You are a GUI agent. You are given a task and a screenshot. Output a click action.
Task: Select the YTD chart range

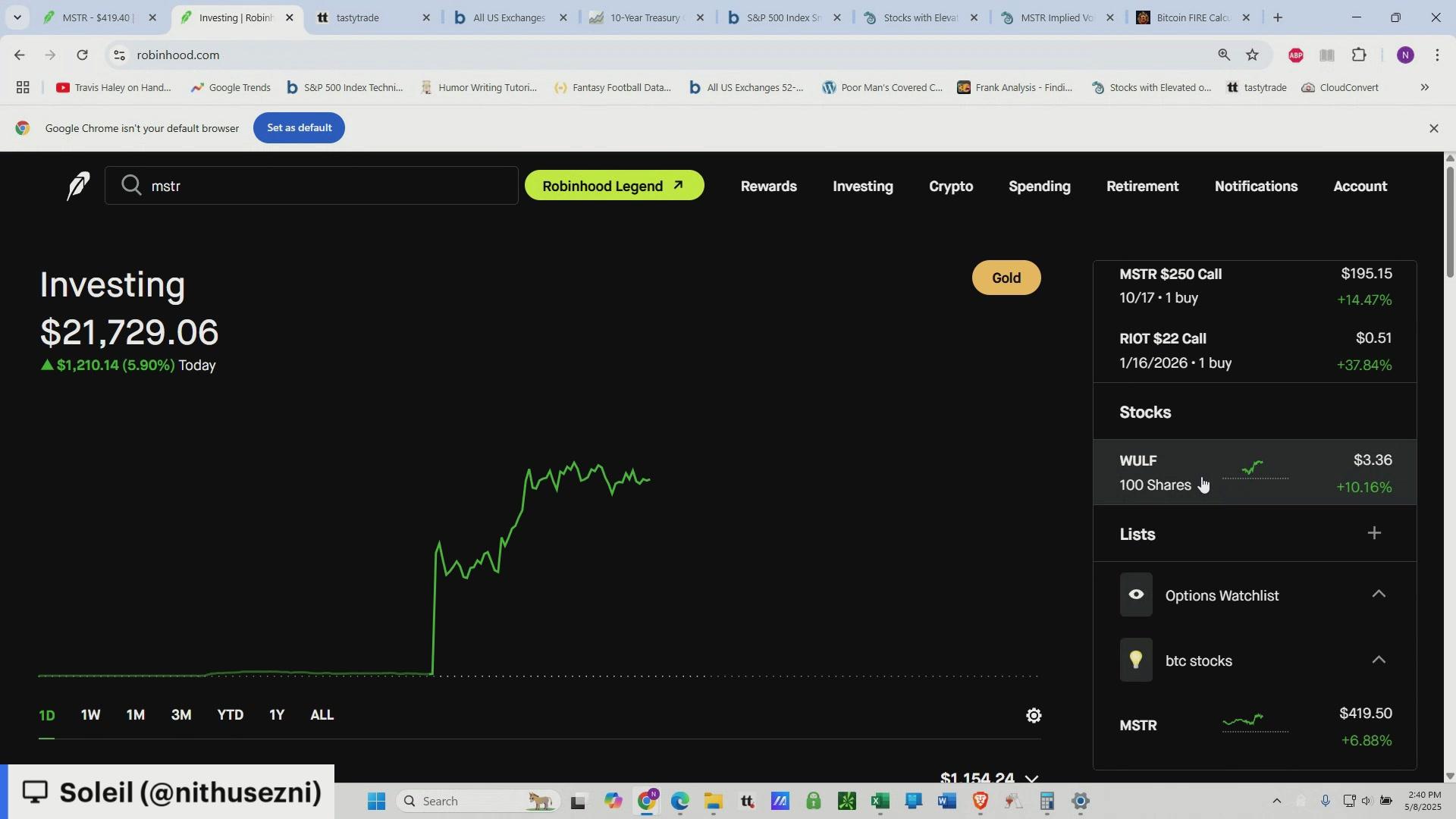click(x=230, y=715)
